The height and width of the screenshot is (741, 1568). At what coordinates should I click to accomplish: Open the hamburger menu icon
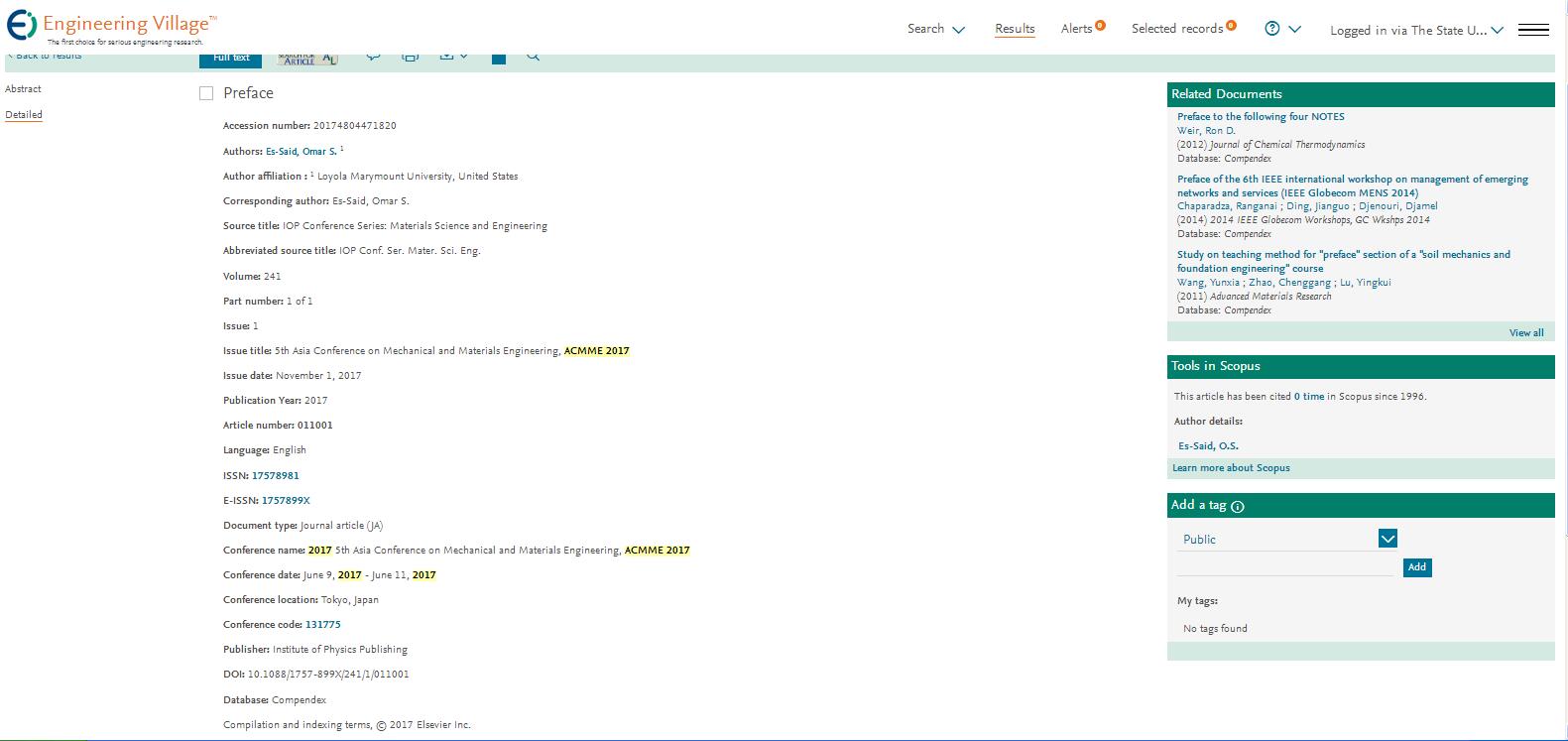(x=1533, y=30)
